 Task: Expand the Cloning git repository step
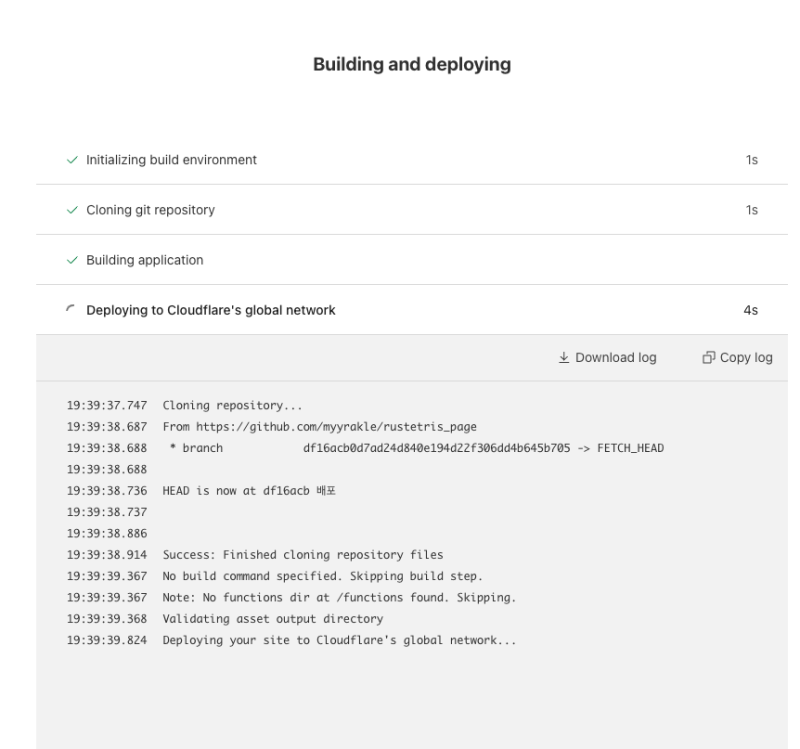coord(150,210)
